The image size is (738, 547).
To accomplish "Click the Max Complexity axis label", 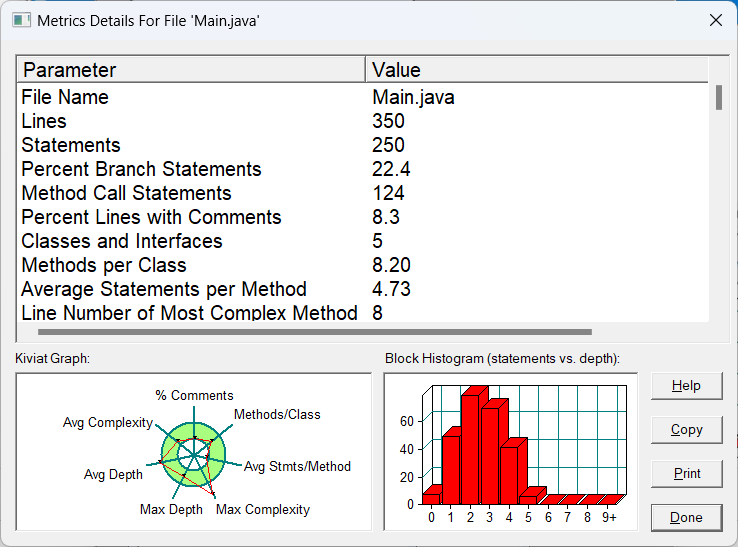I will point(263,510).
